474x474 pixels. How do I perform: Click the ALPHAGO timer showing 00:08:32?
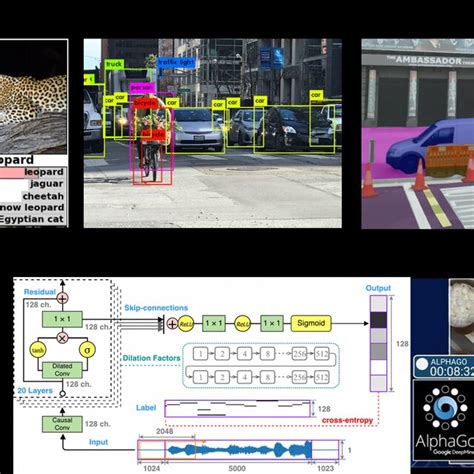click(x=444, y=367)
